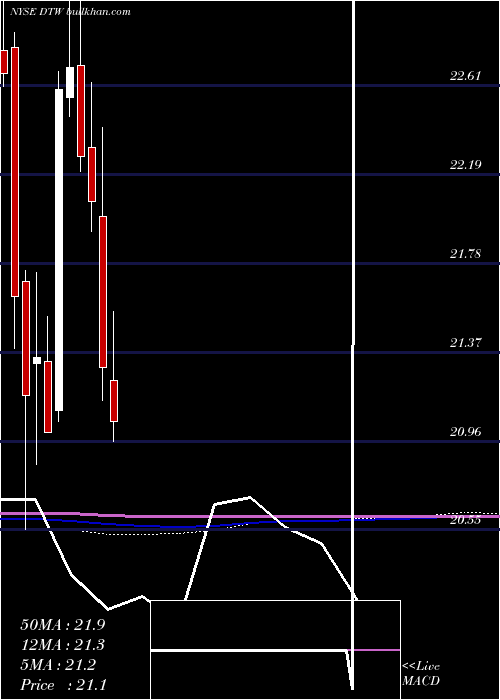This screenshot has width=500, height=700.
Task: Click the <<Live MACD label
Action: tap(421, 674)
